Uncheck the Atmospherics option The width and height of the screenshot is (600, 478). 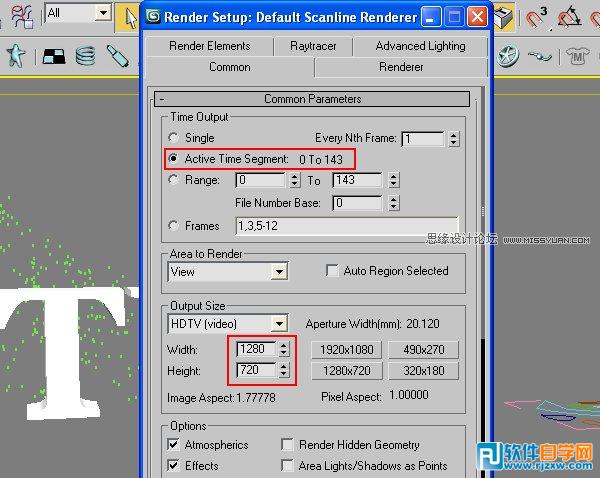click(x=174, y=445)
